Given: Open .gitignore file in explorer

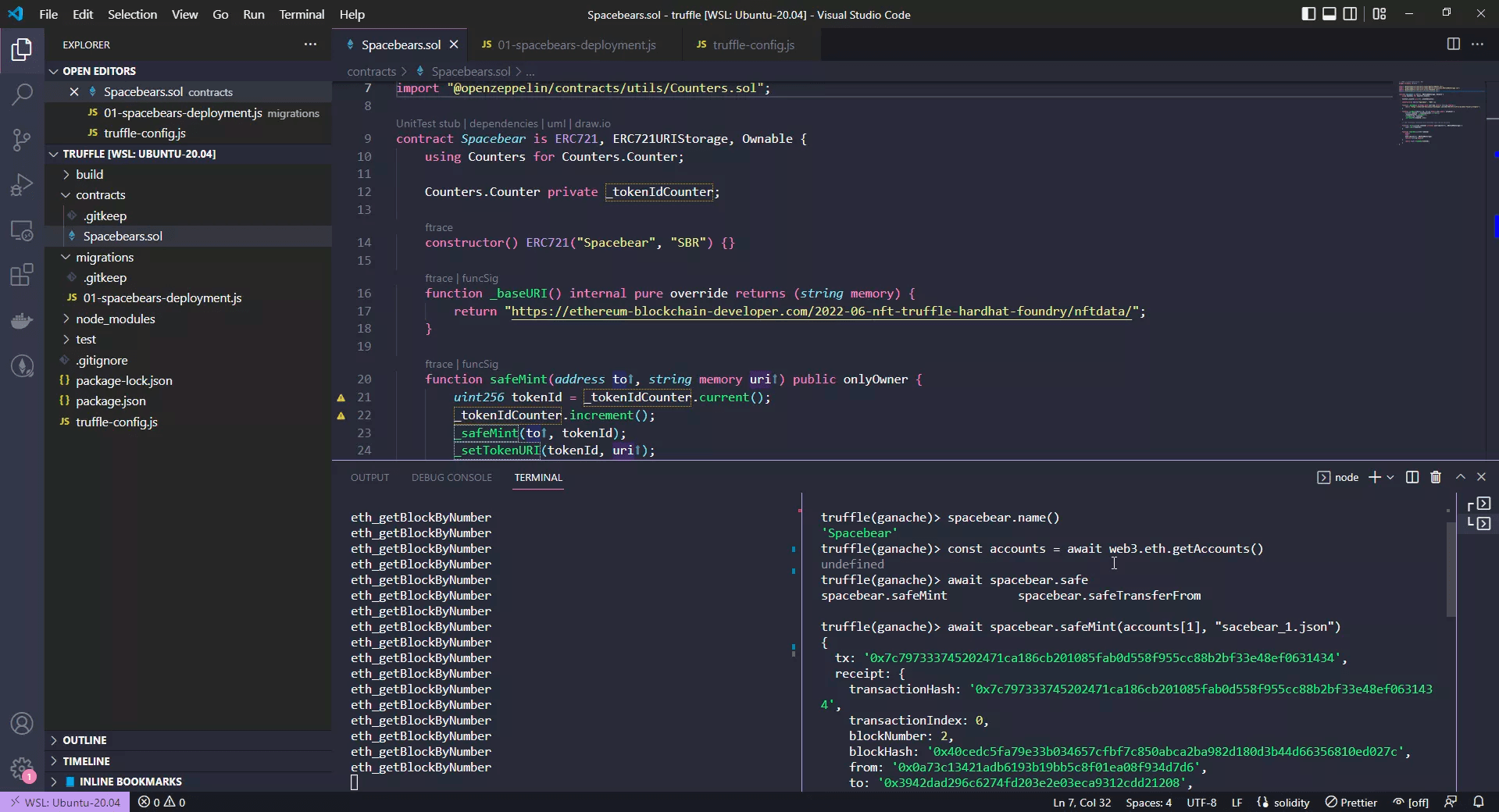Looking at the screenshot, I should pyautogui.click(x=102, y=360).
